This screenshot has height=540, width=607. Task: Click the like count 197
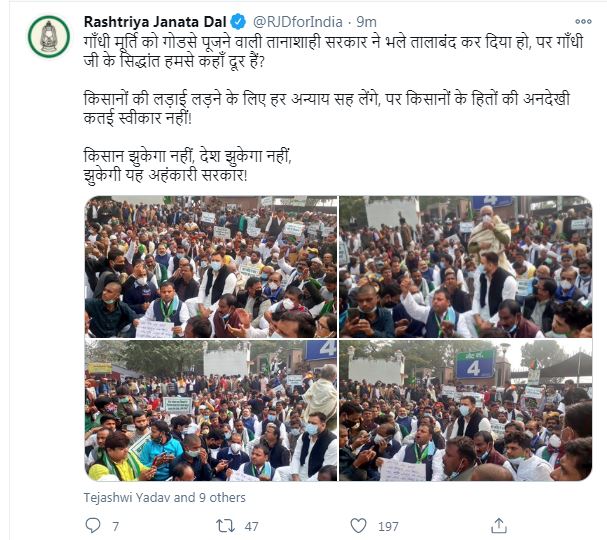pos(388,526)
